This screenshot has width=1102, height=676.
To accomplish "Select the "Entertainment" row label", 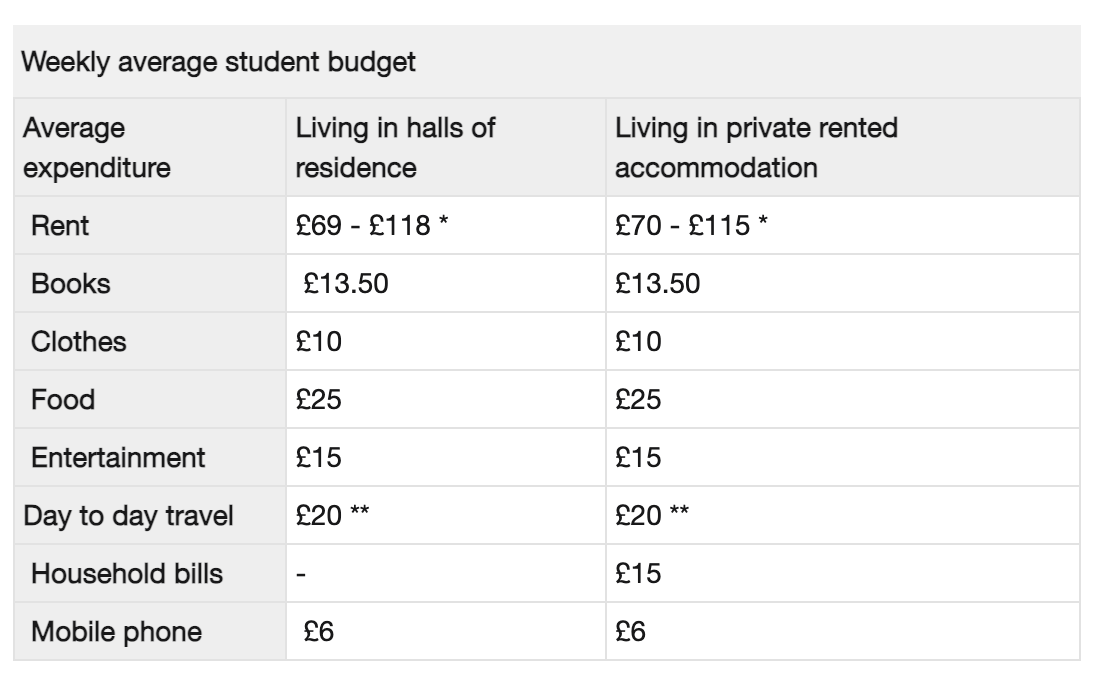I will click(118, 458).
